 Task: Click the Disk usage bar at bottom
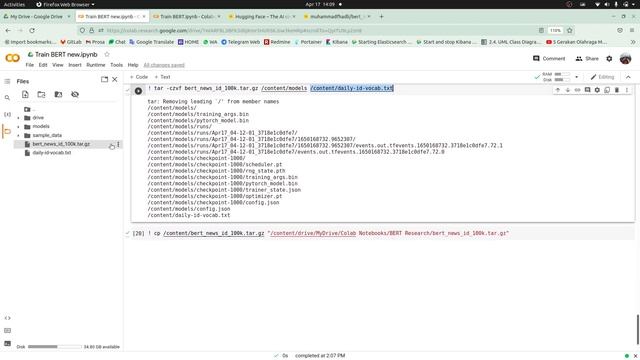[55, 347]
